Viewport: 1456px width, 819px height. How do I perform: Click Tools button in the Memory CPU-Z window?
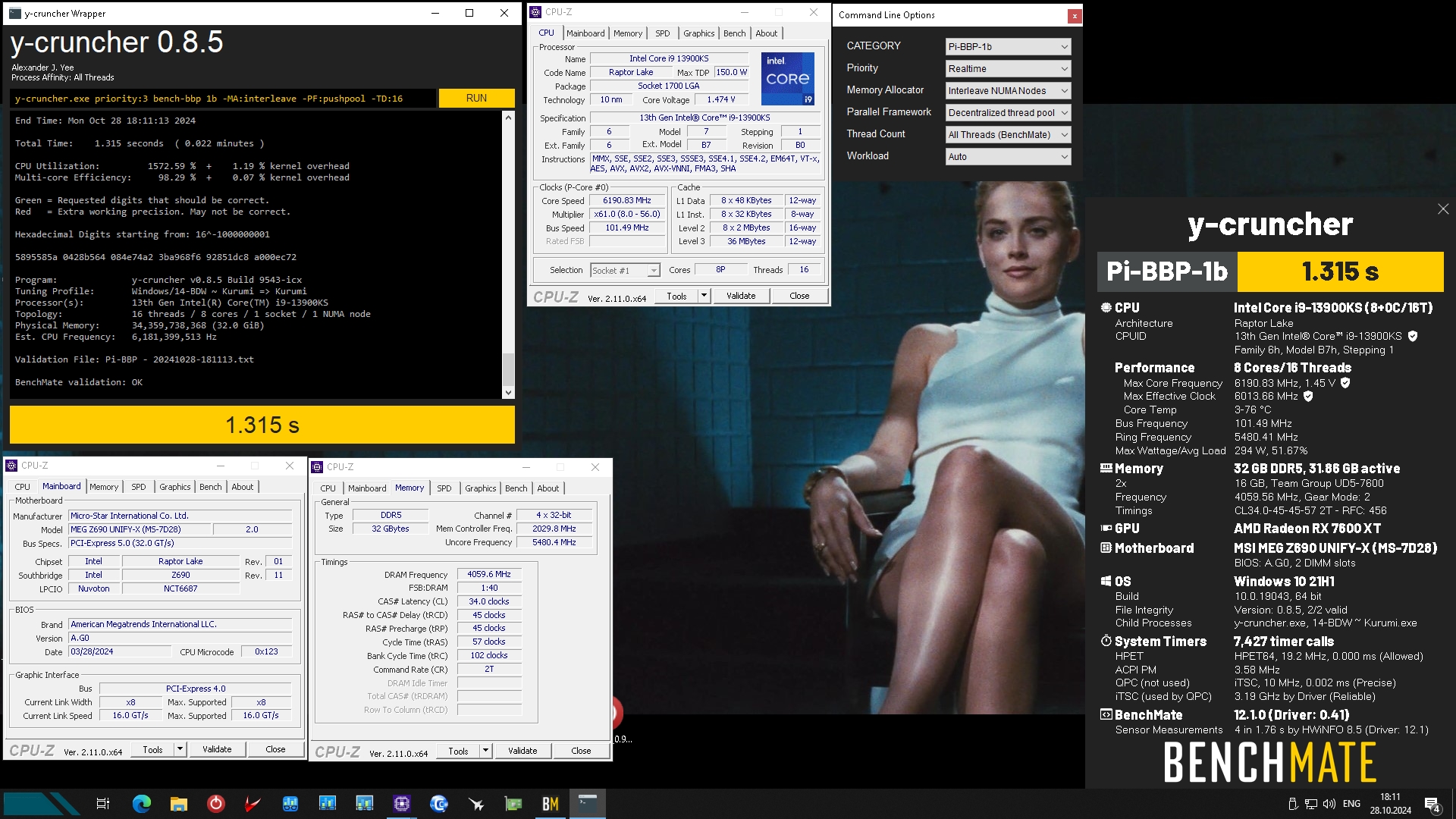pyautogui.click(x=458, y=751)
